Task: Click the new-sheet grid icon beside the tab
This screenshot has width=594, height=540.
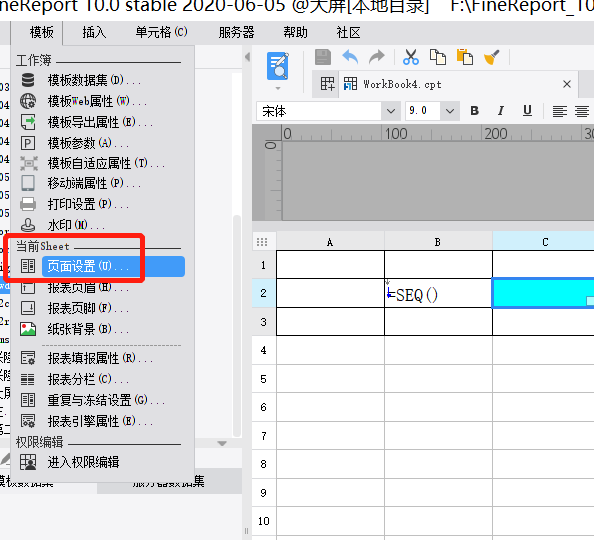Action: coord(327,84)
